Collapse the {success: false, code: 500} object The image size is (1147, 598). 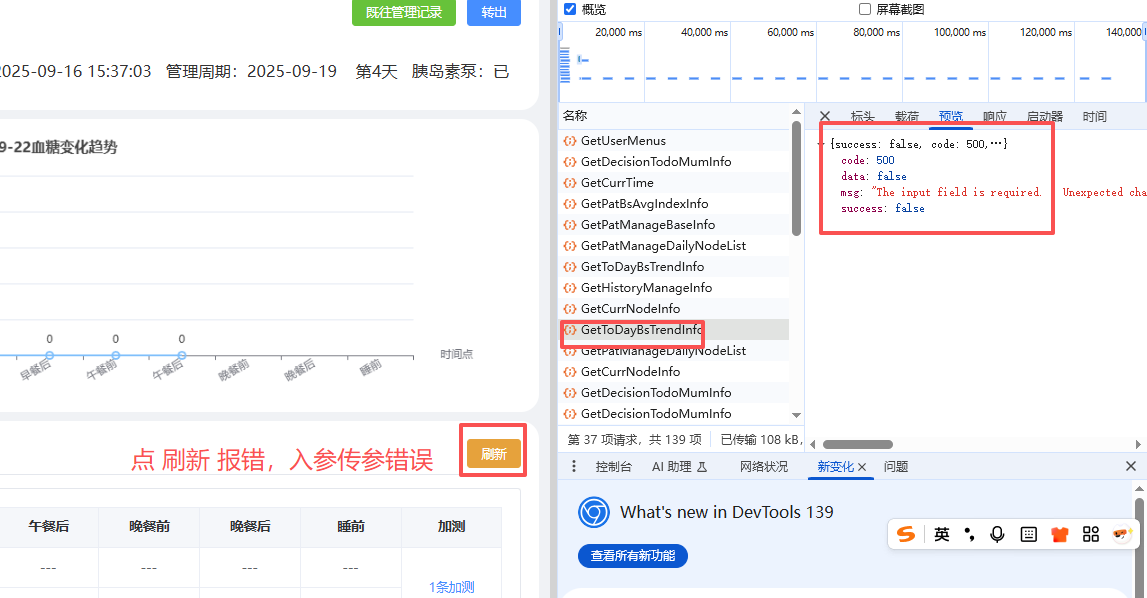click(821, 144)
